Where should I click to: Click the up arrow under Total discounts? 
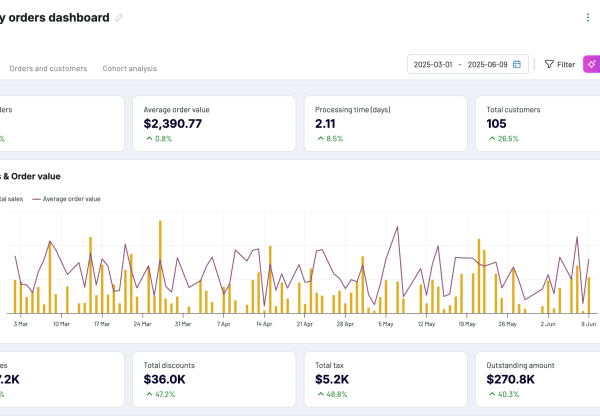click(x=148, y=394)
